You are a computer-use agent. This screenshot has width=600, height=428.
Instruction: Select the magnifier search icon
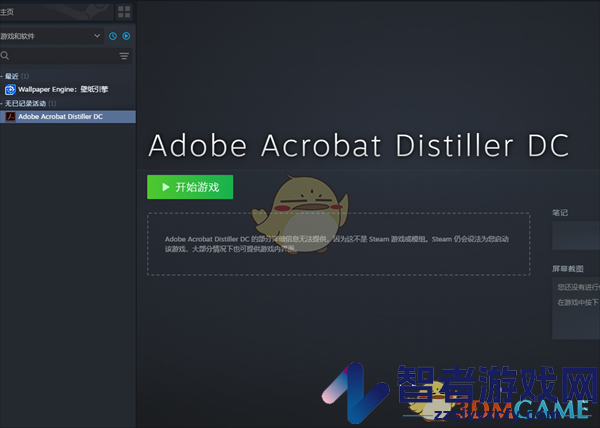tap(5, 56)
